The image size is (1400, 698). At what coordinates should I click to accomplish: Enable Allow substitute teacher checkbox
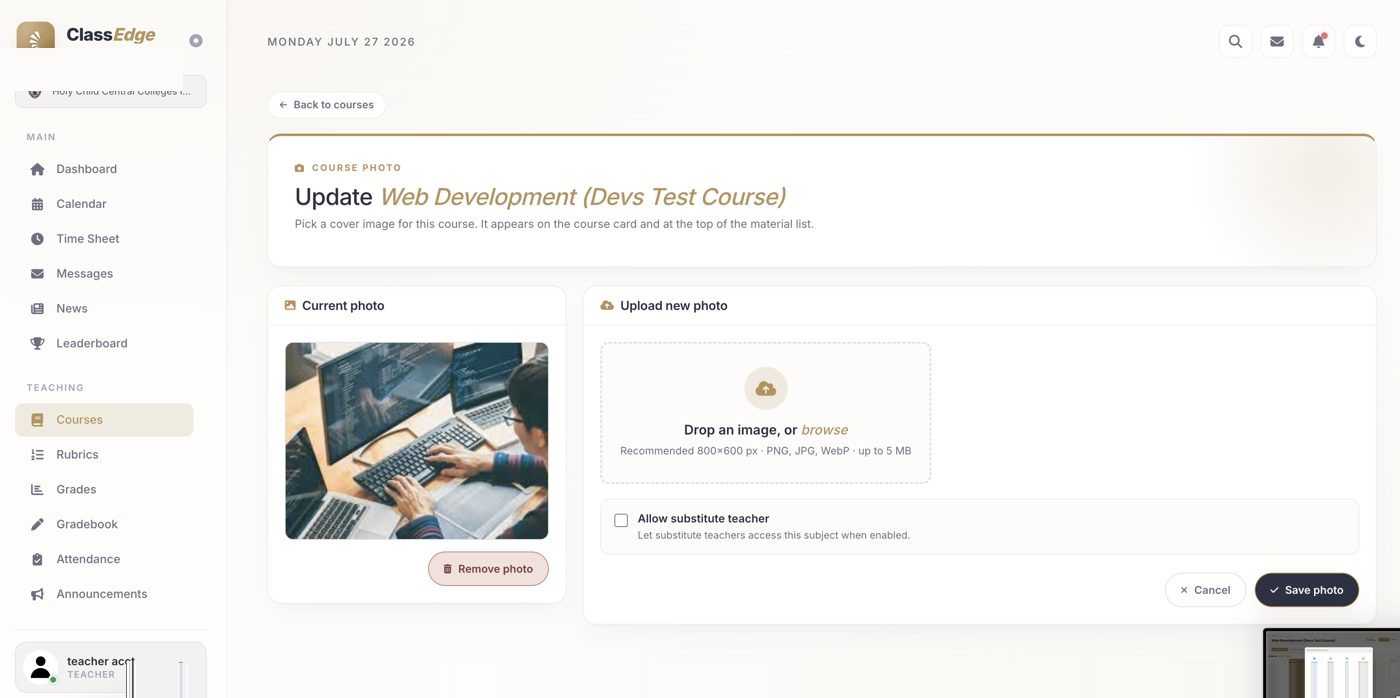[x=621, y=520]
